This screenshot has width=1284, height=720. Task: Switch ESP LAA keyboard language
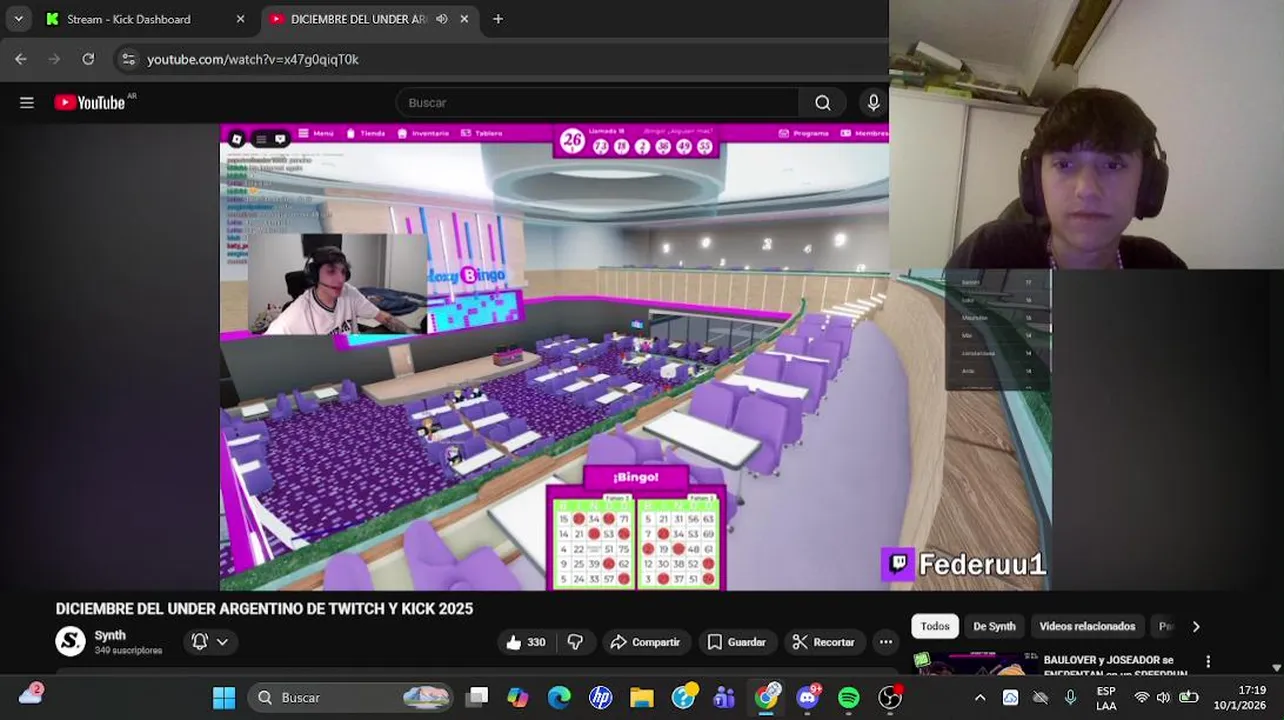click(1106, 697)
